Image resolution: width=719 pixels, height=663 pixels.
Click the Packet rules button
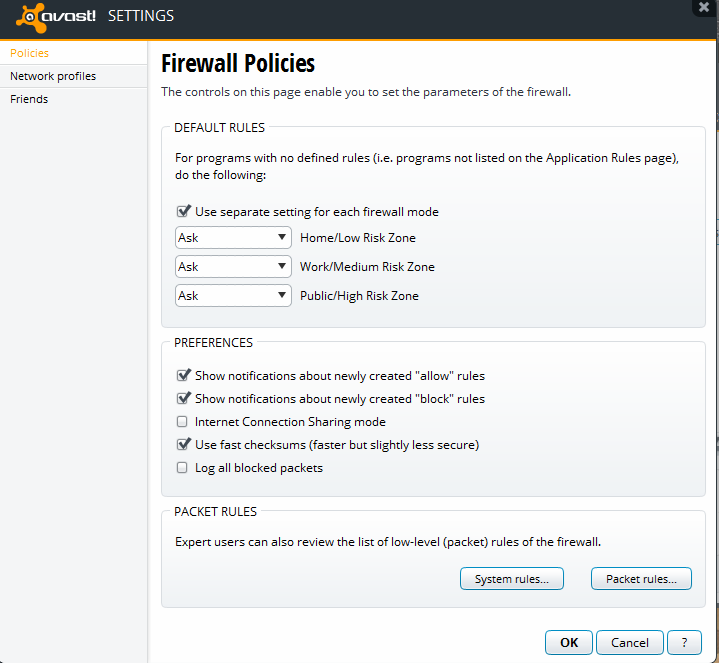641,579
